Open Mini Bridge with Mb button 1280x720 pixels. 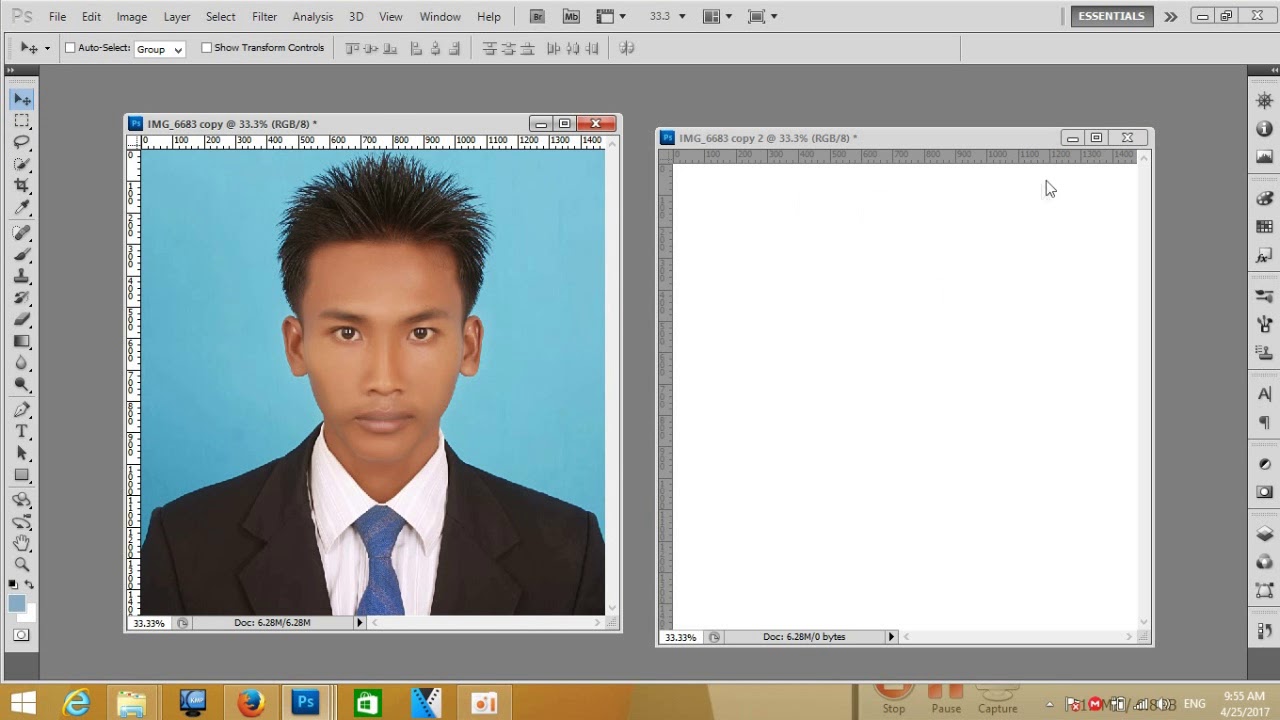(x=571, y=16)
